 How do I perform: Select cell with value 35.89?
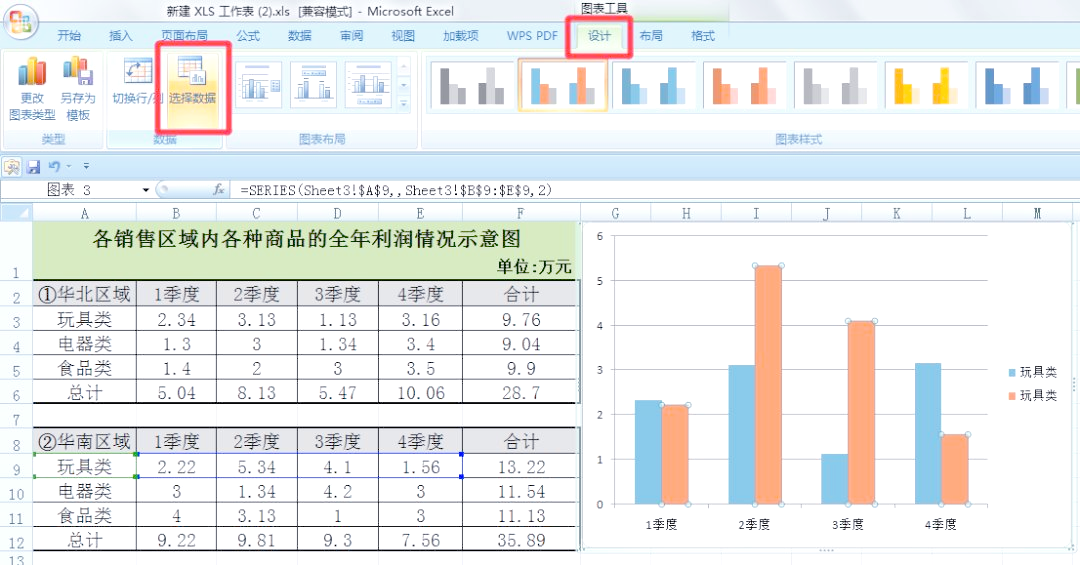[x=521, y=540]
